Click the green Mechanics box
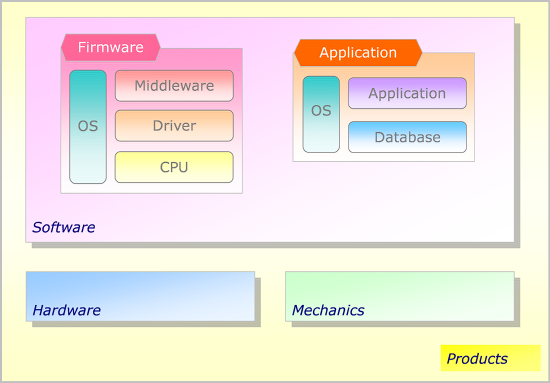Image resolution: width=550 pixels, height=383 pixels. (x=400, y=296)
